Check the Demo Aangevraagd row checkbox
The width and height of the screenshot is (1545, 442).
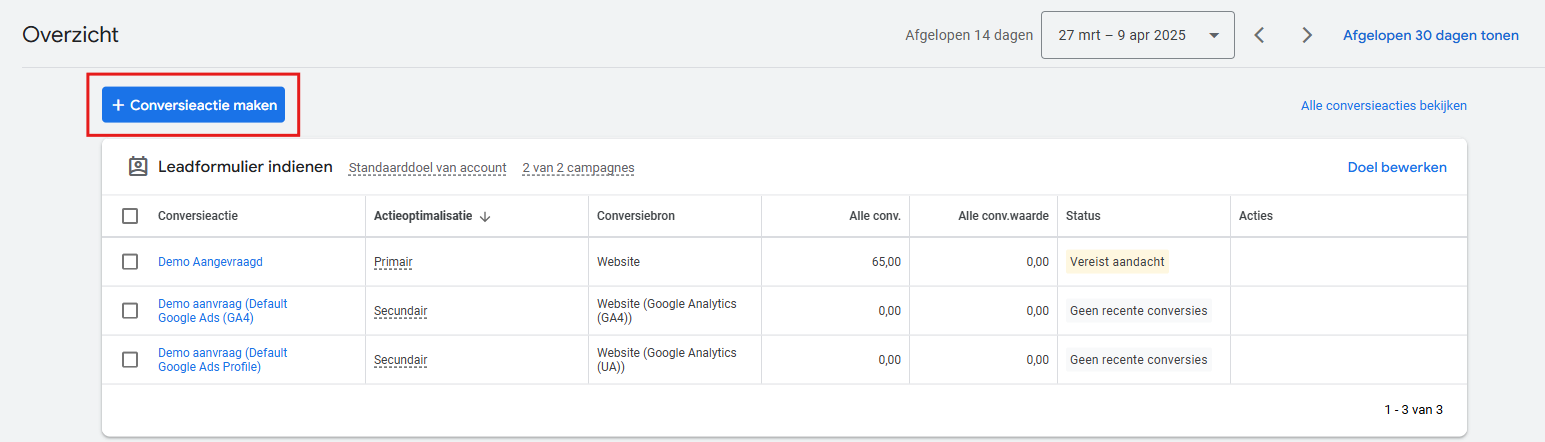coord(130,262)
